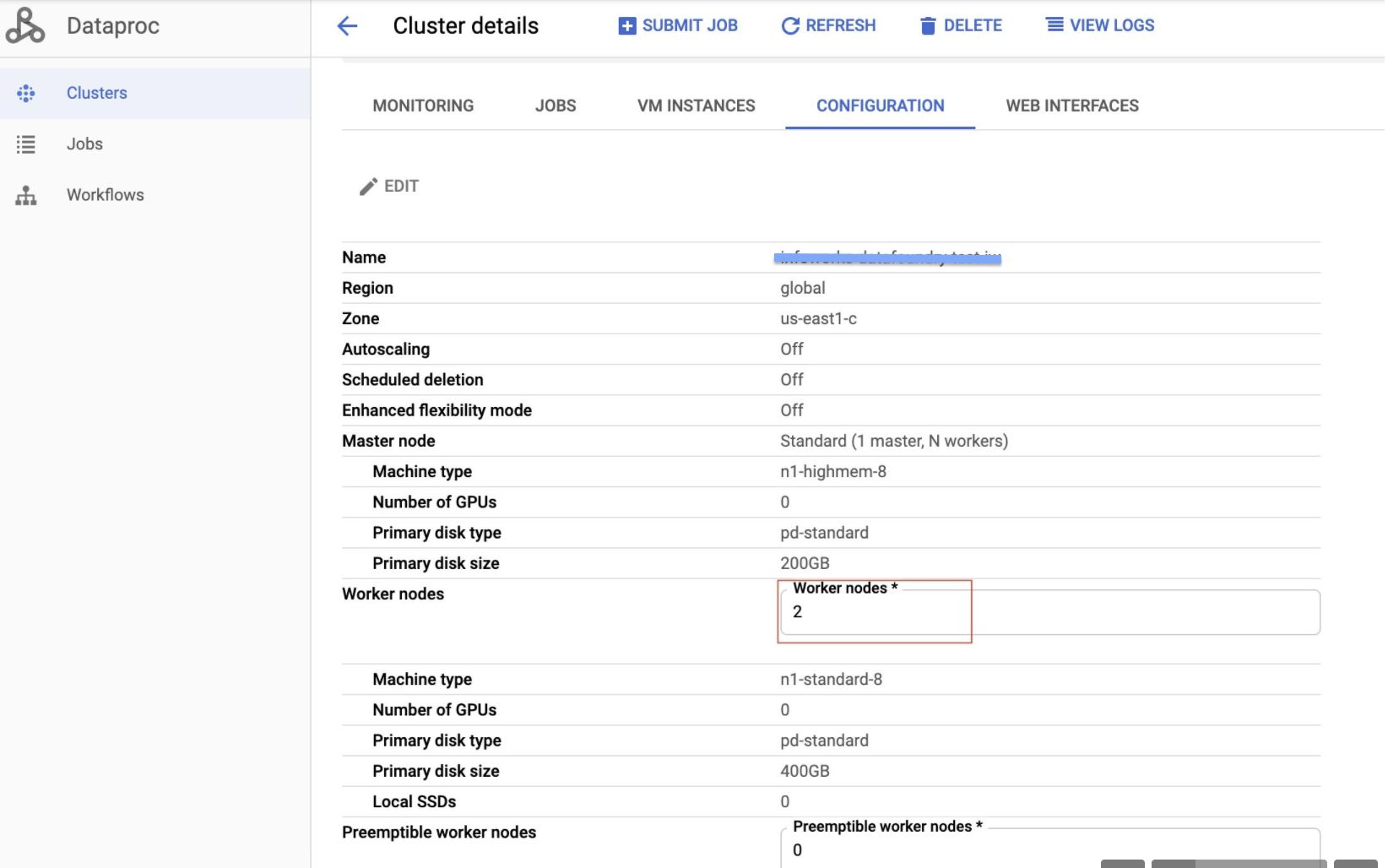Click the Cluster details heading
The width and height of the screenshot is (1388, 868).
point(466,26)
